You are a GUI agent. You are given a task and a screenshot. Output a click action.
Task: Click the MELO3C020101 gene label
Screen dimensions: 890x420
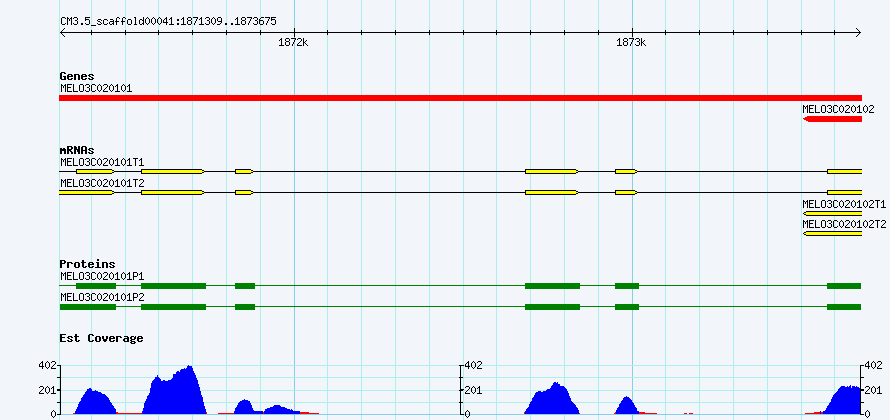pyautogui.click(x=96, y=88)
